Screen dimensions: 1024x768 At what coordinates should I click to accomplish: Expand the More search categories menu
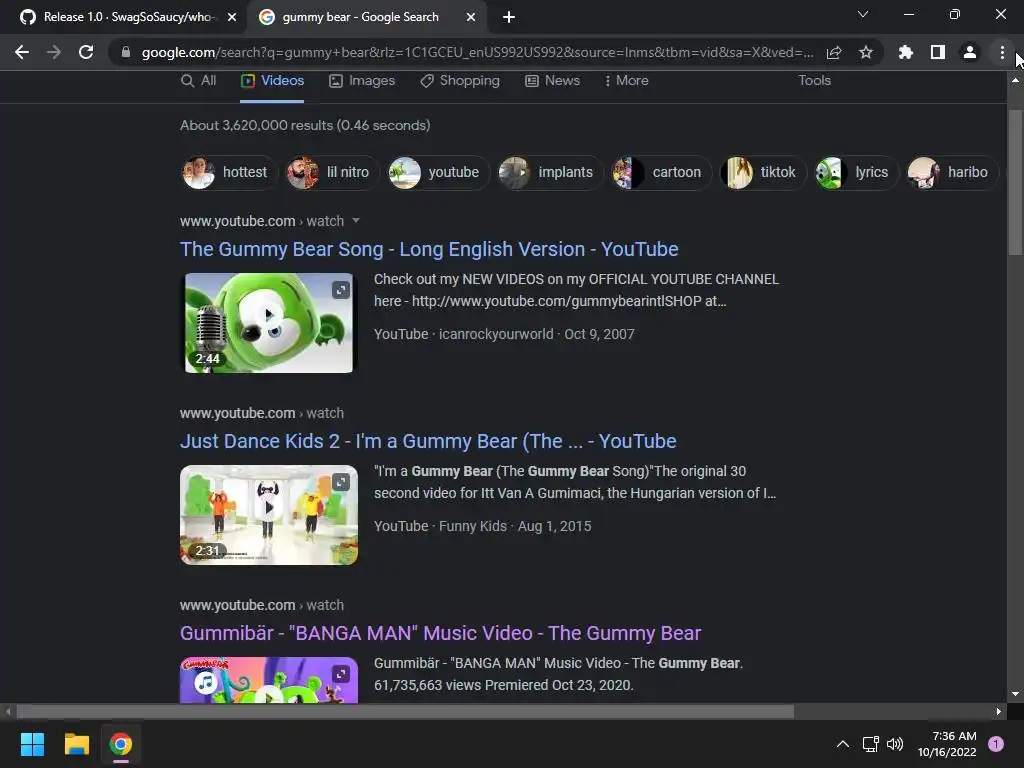pyautogui.click(x=626, y=80)
